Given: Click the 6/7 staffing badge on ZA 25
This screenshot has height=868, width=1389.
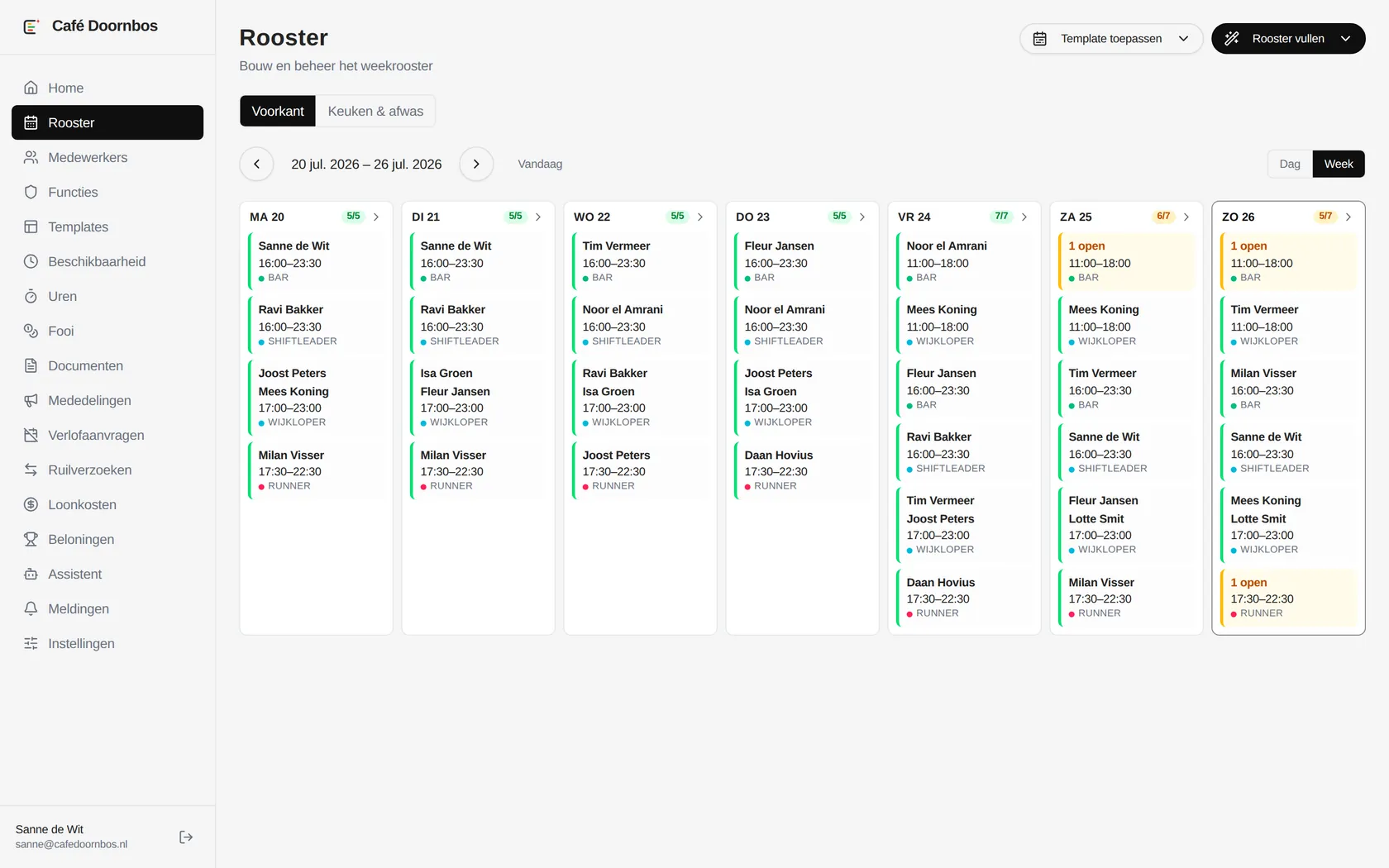Looking at the screenshot, I should coord(1163,217).
